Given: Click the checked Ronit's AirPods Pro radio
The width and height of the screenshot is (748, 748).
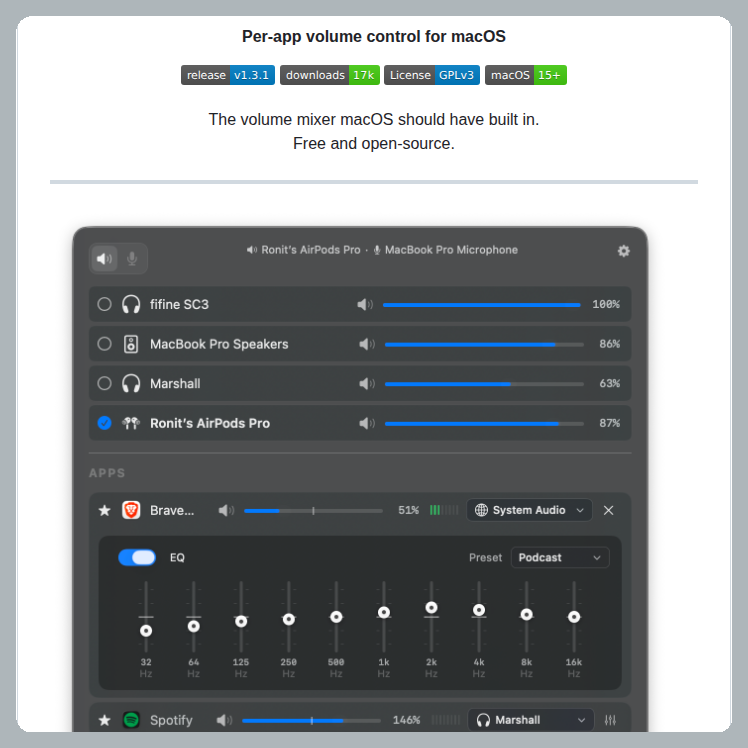Looking at the screenshot, I should coord(104,423).
